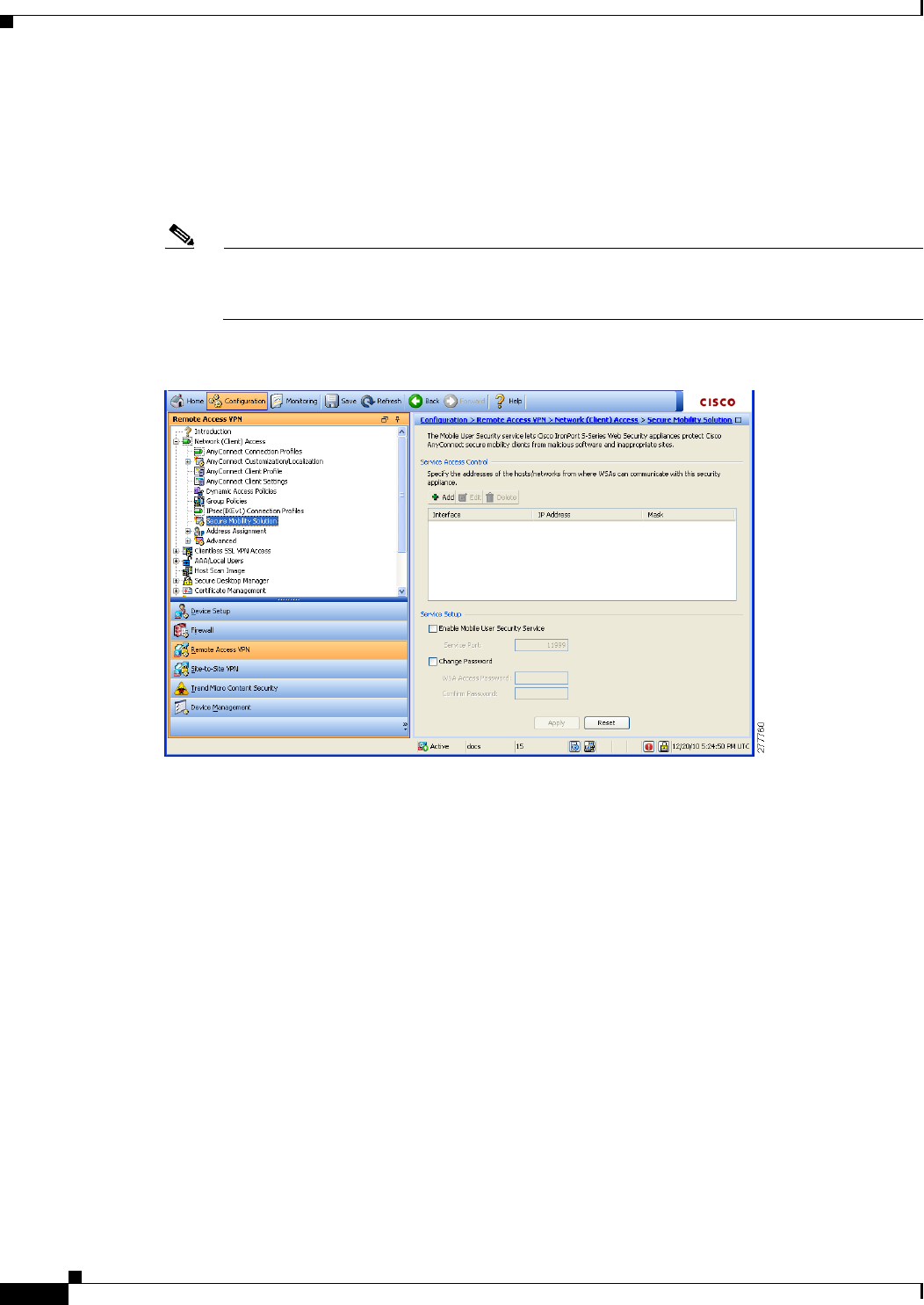Follow the Secure Mobility Solution breadcrumb link
Screen dimensions: 924x1305
pos(689,420)
